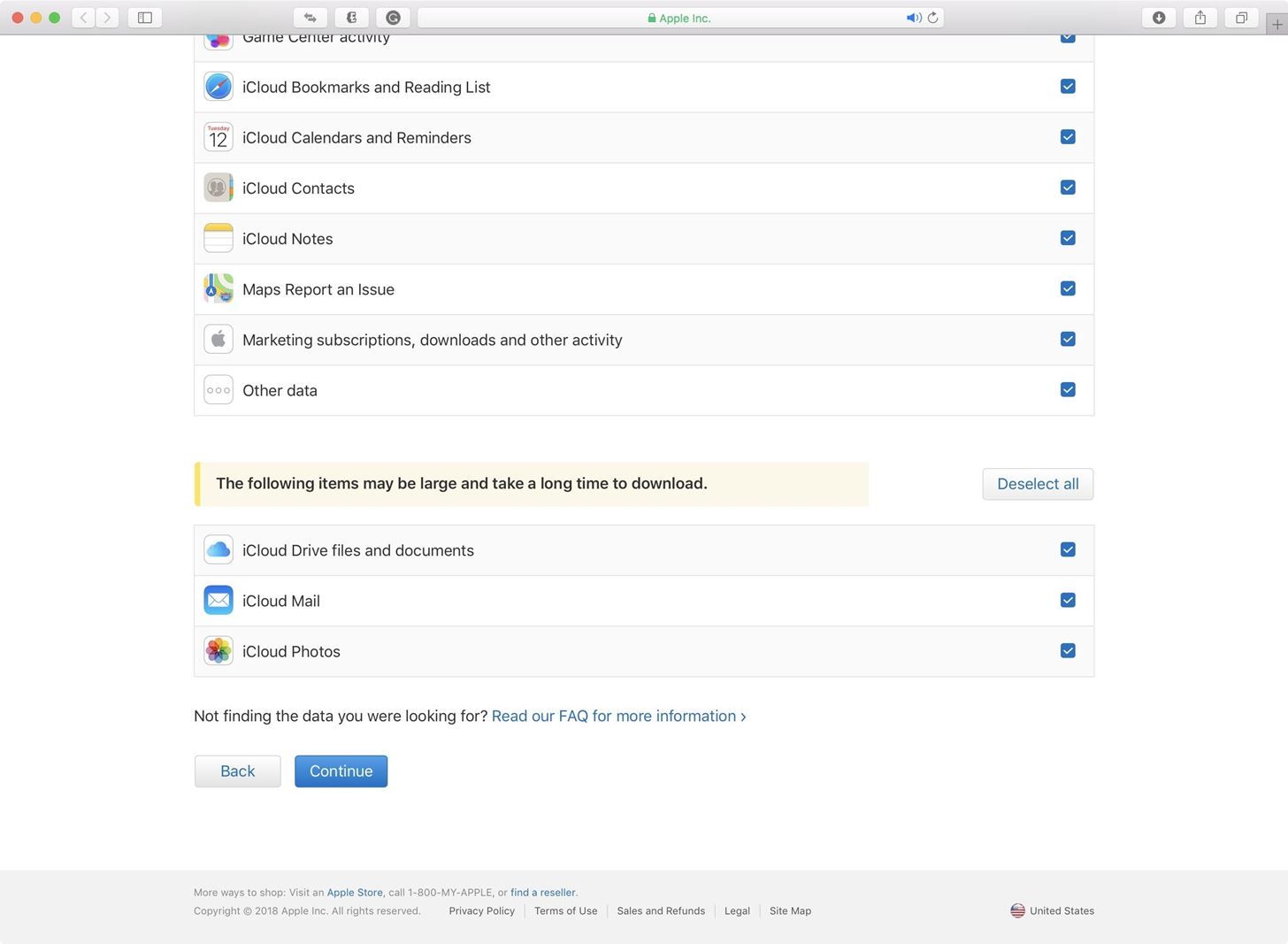The image size is (1288, 944).
Task: Change region via United States link
Action: 1062,910
